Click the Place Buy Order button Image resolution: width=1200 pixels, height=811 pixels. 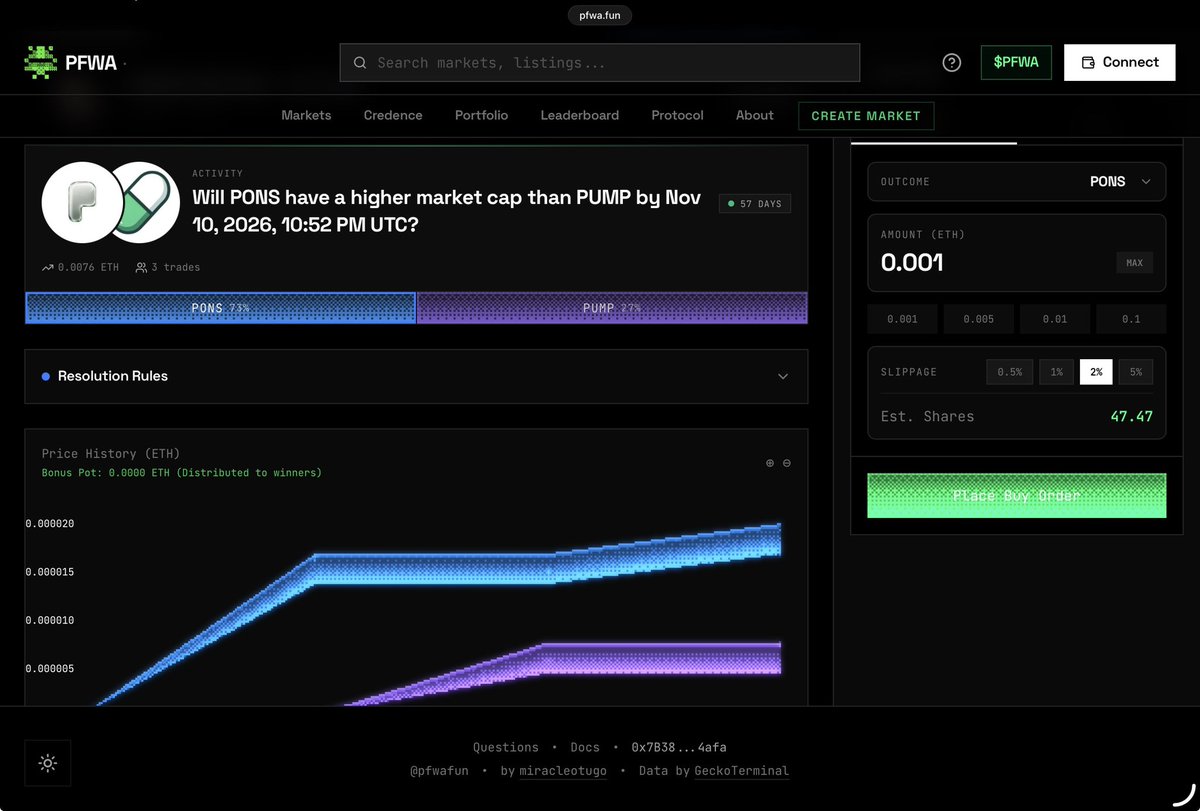click(x=1016, y=495)
